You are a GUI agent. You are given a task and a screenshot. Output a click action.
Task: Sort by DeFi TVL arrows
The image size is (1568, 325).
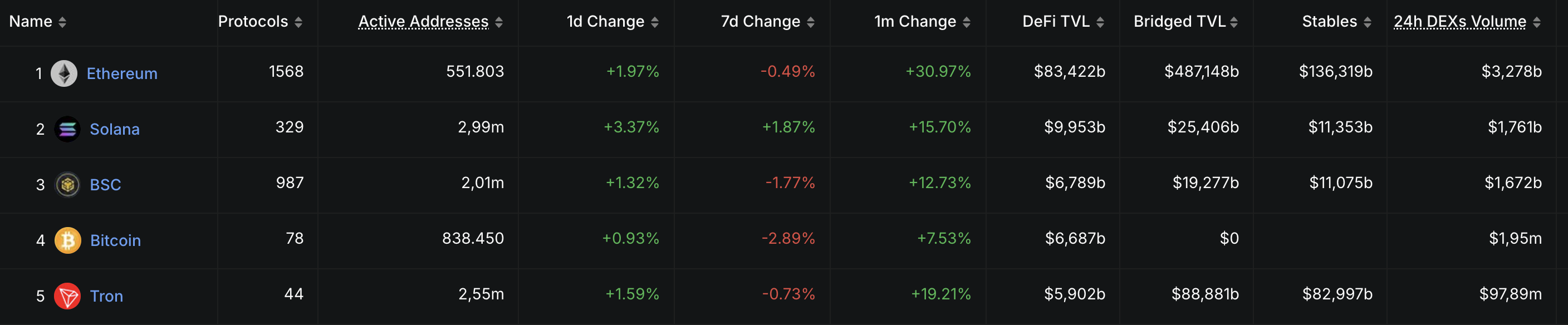tap(1100, 22)
